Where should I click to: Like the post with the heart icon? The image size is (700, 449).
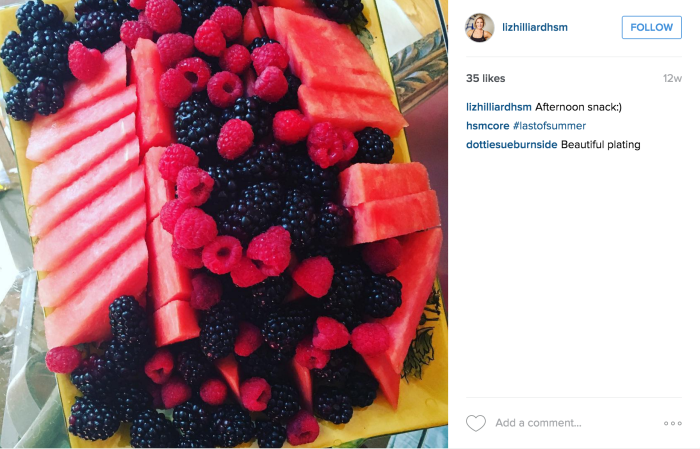[x=475, y=423]
